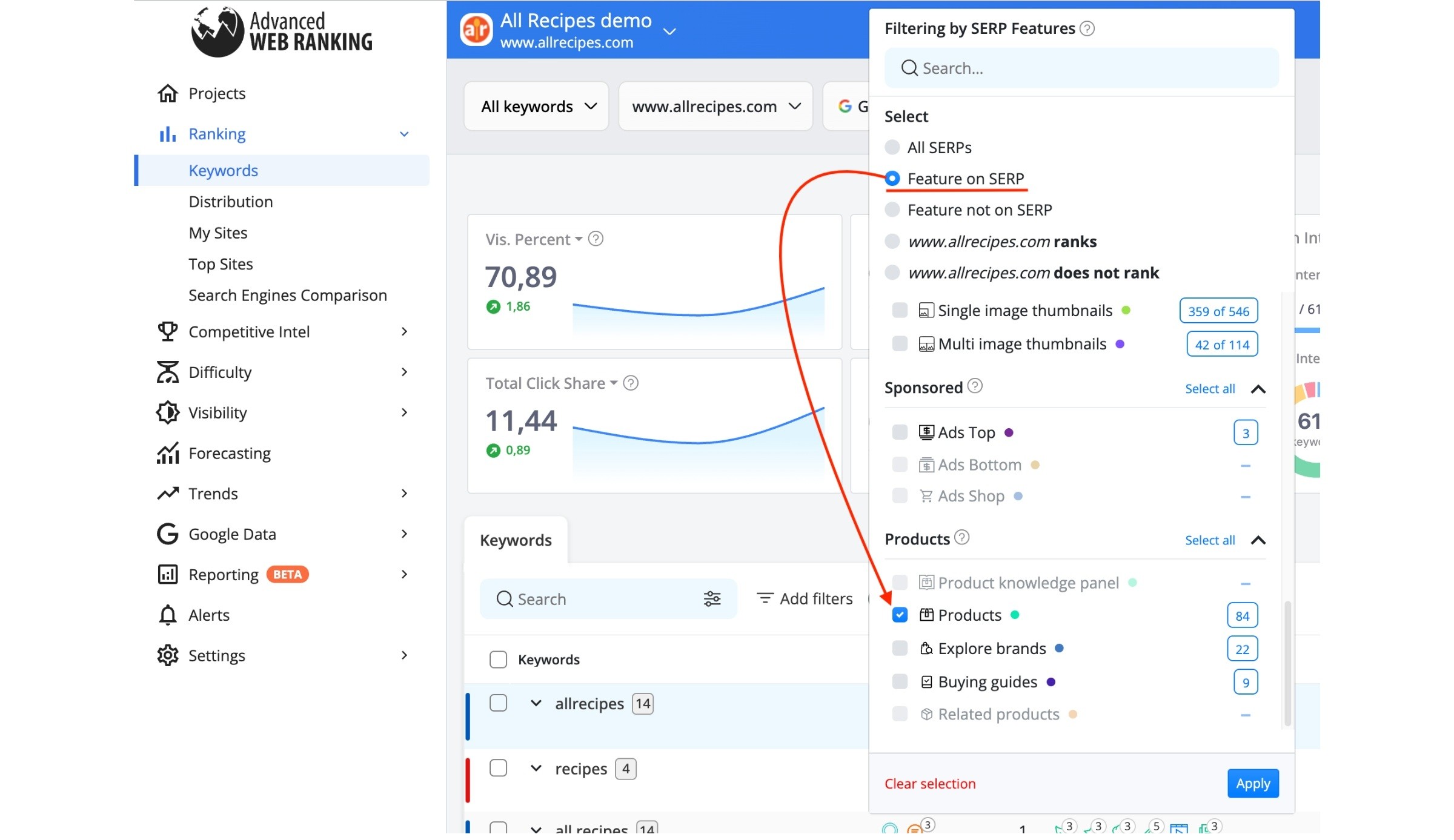The width and height of the screenshot is (1454, 840).
Task: Click the Buying guides feature icon
Action: [926, 683]
